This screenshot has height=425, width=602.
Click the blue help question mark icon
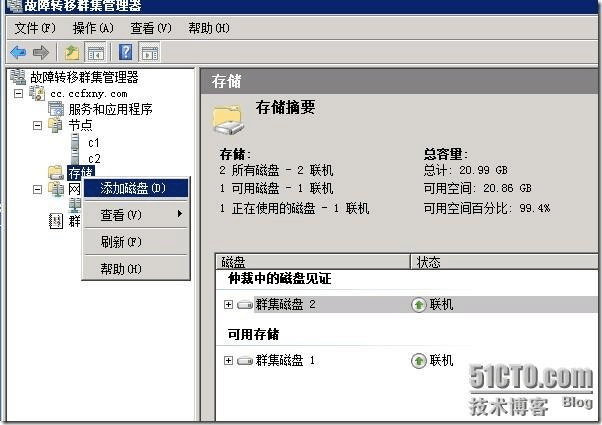tap(126, 52)
